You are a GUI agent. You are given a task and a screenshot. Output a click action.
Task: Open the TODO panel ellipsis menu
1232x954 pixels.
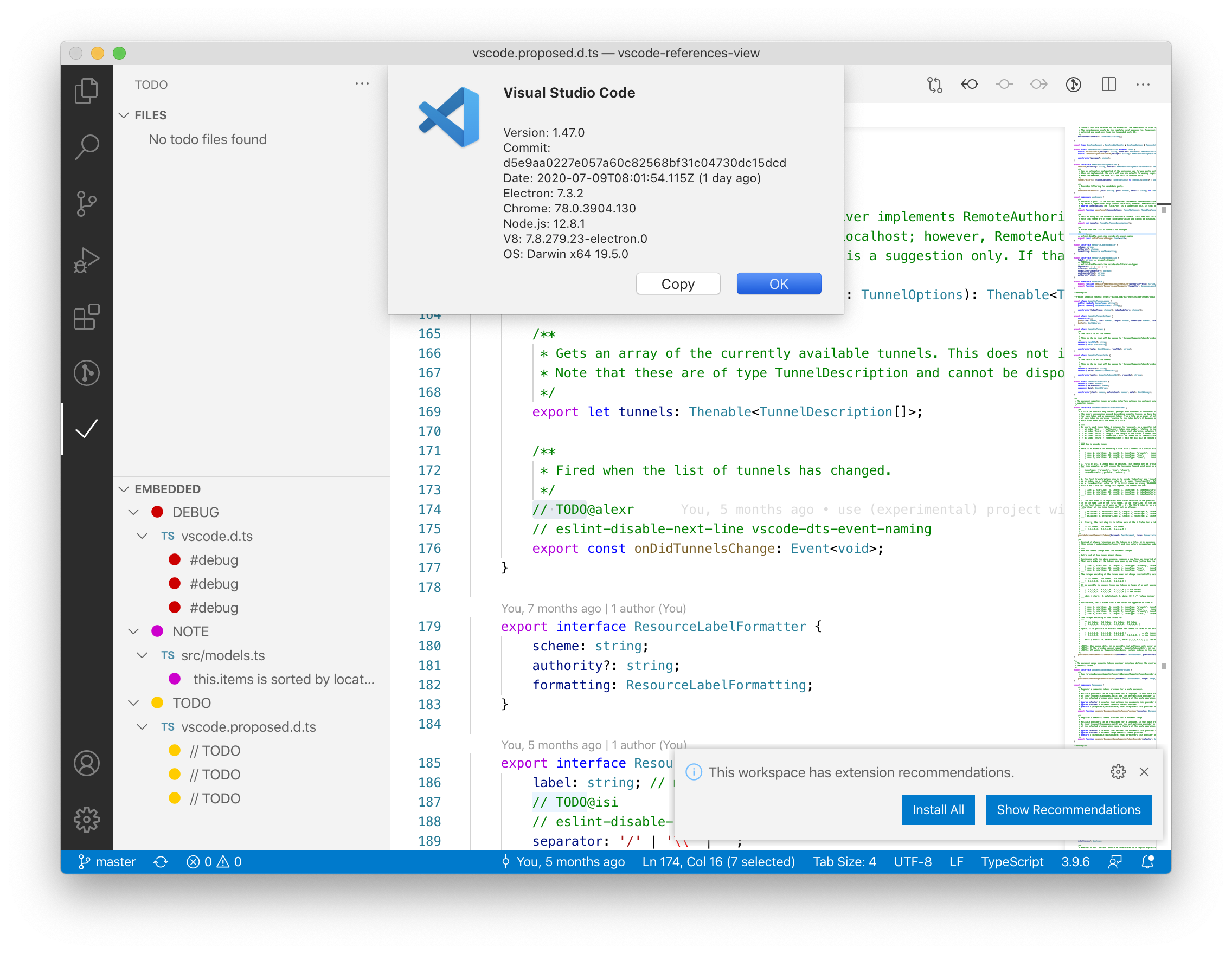click(x=362, y=83)
